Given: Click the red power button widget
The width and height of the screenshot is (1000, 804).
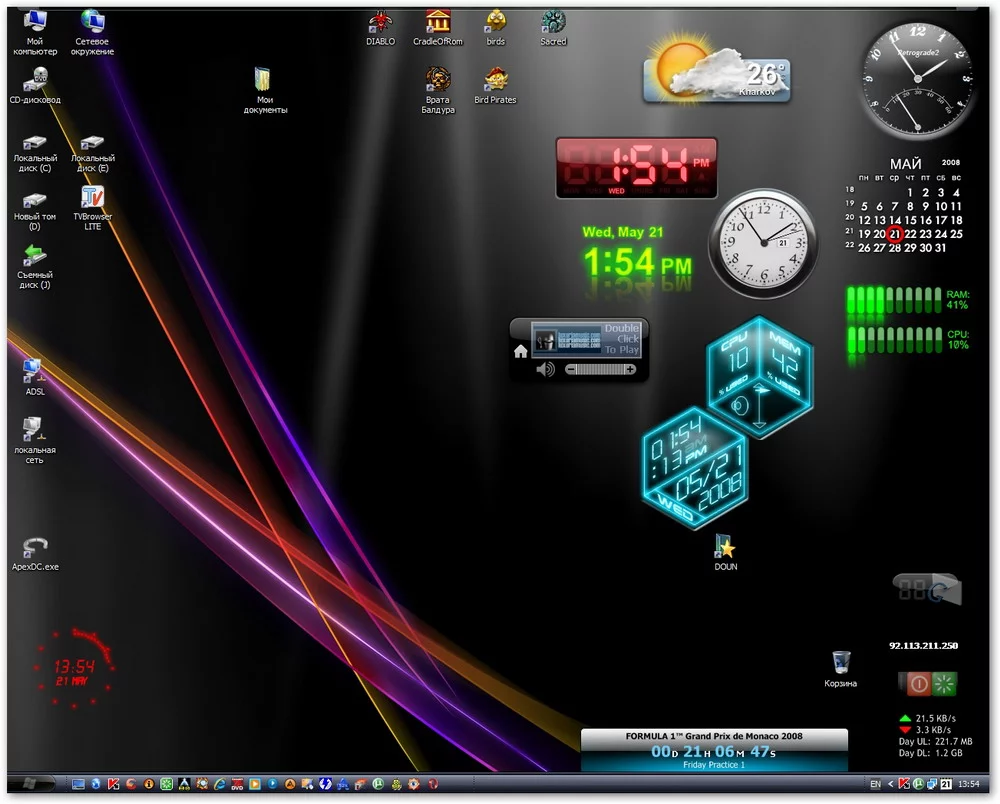Looking at the screenshot, I should [917, 684].
